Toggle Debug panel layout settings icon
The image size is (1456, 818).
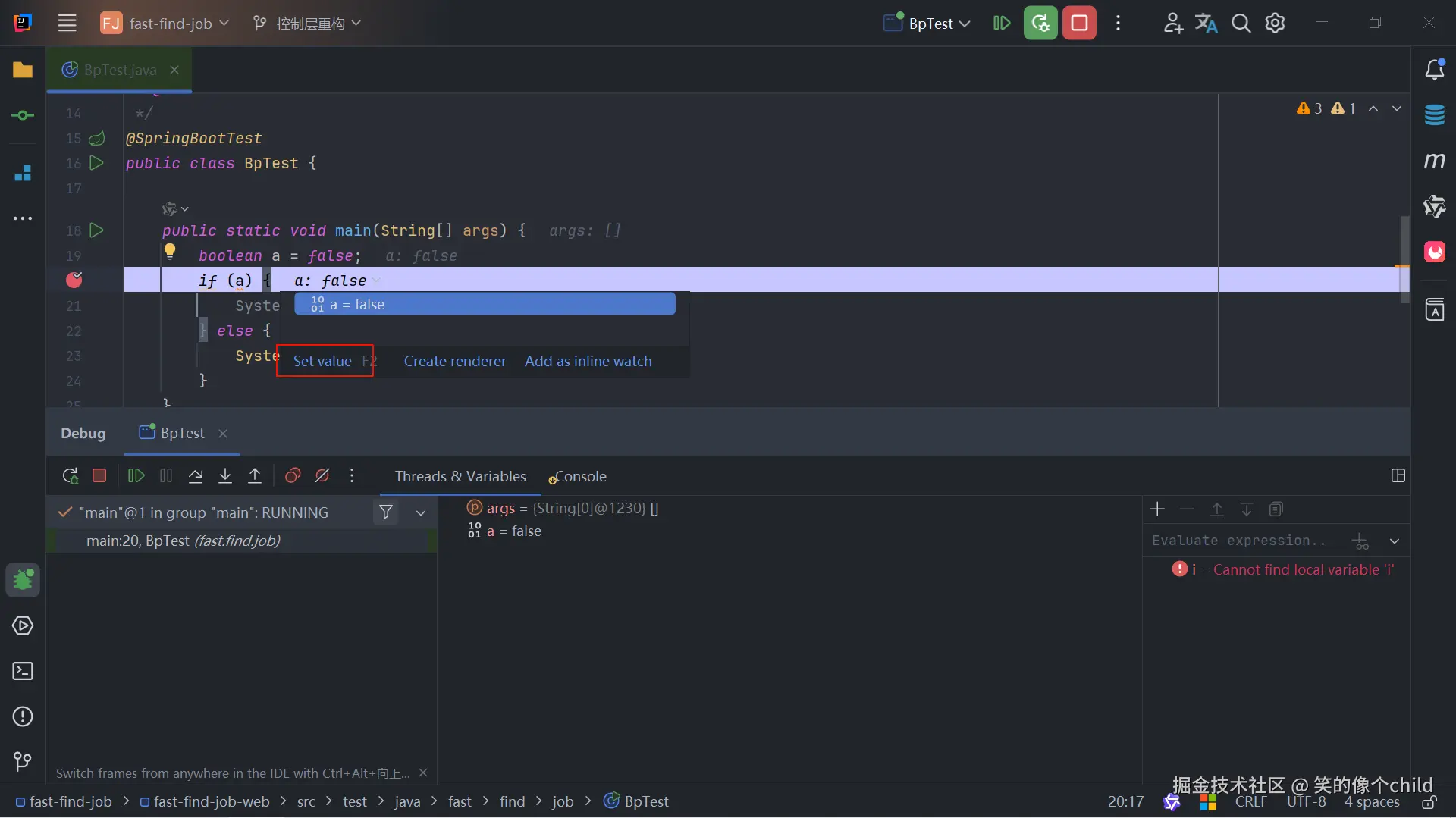coord(1398,476)
